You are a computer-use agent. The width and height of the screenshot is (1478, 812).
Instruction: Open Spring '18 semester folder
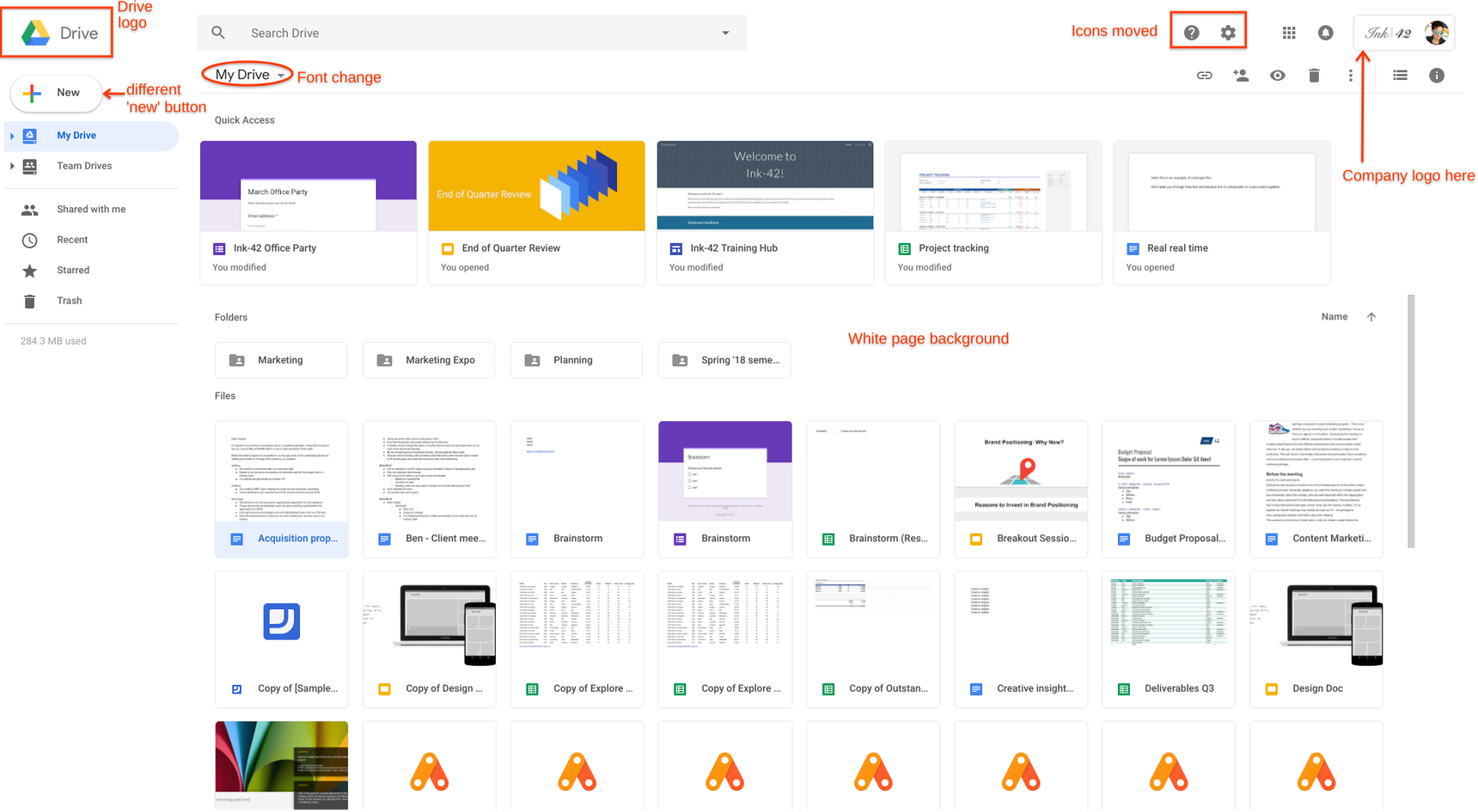pos(724,360)
